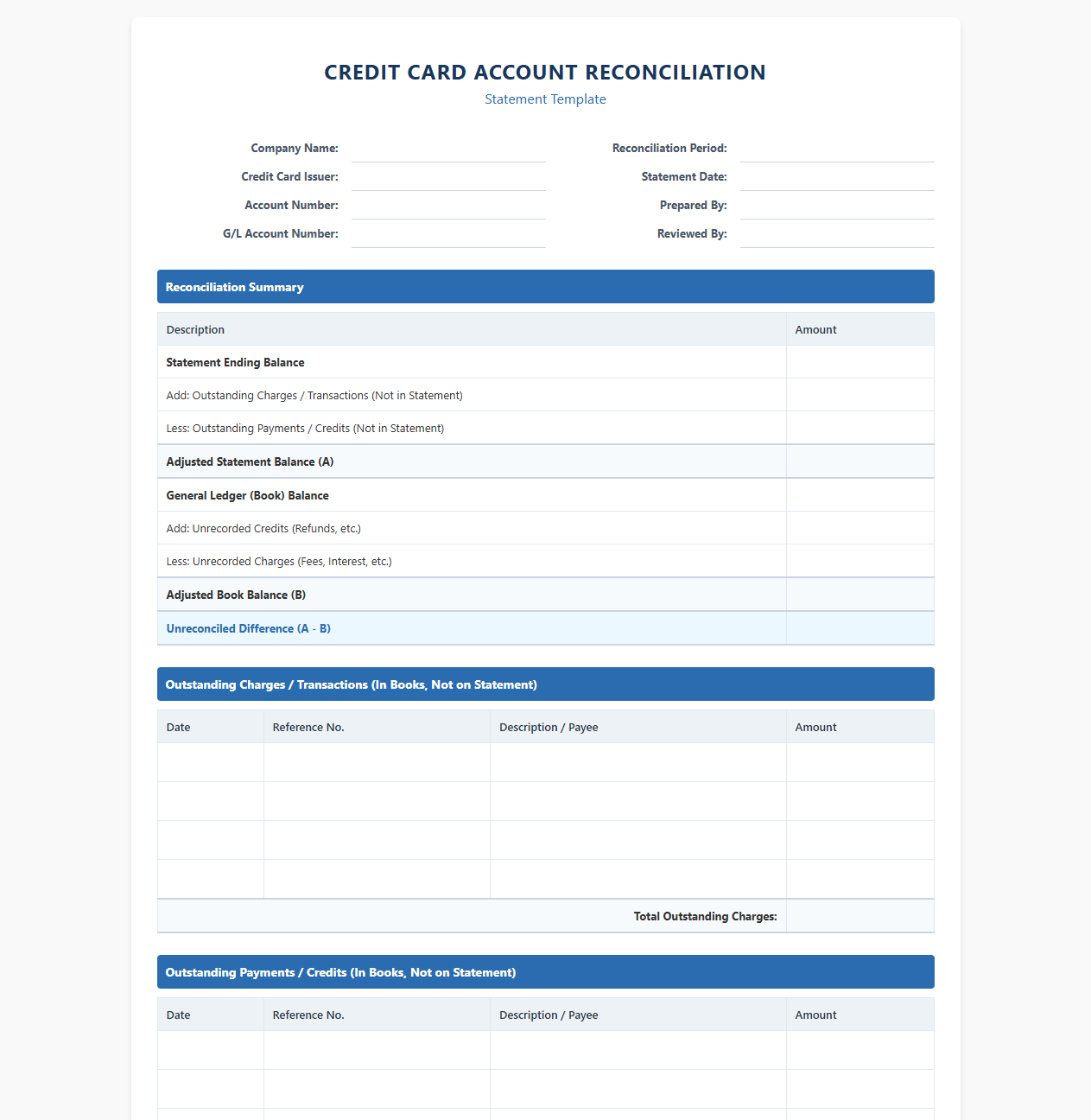Select 'Less: Unrecorded Charges (Fees, Interest, etc.)' text
Screen dimensions: 1091x1120
(x=279, y=562)
